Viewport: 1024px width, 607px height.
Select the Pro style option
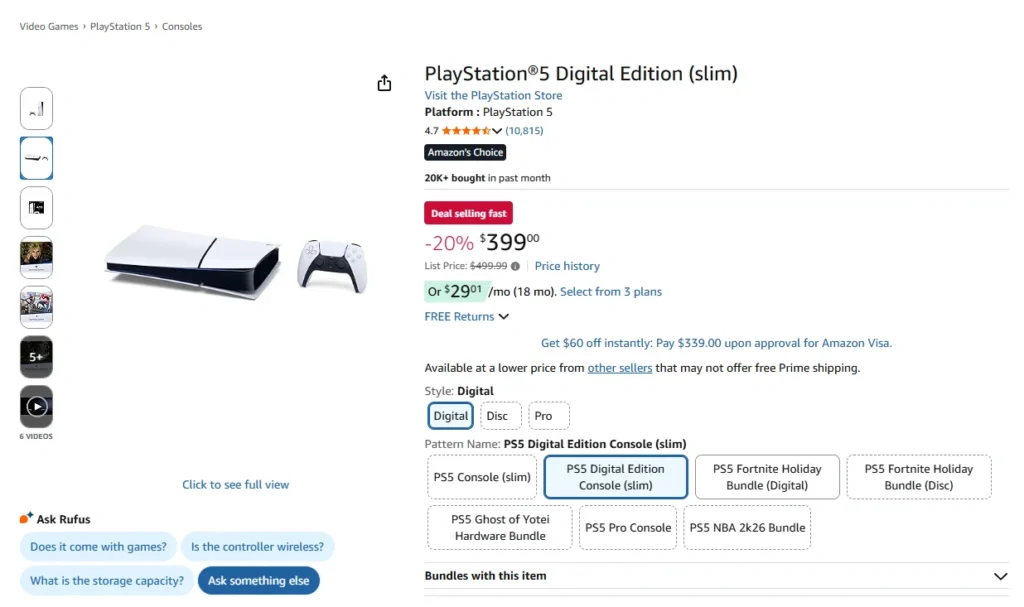pyautogui.click(x=547, y=415)
